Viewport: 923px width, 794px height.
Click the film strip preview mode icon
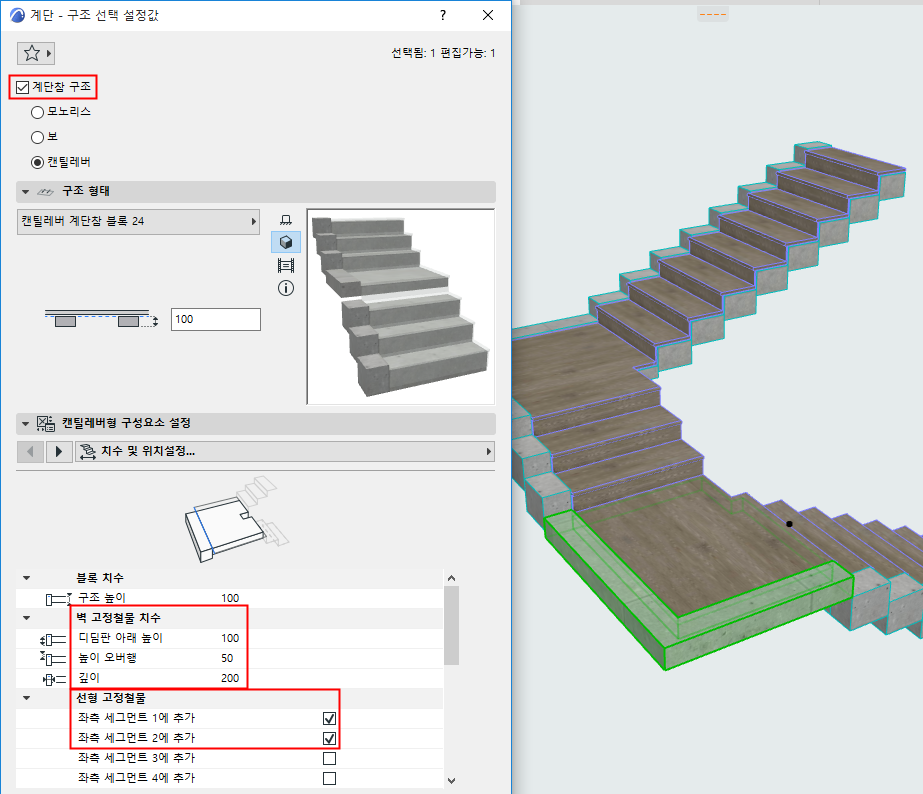(286, 265)
